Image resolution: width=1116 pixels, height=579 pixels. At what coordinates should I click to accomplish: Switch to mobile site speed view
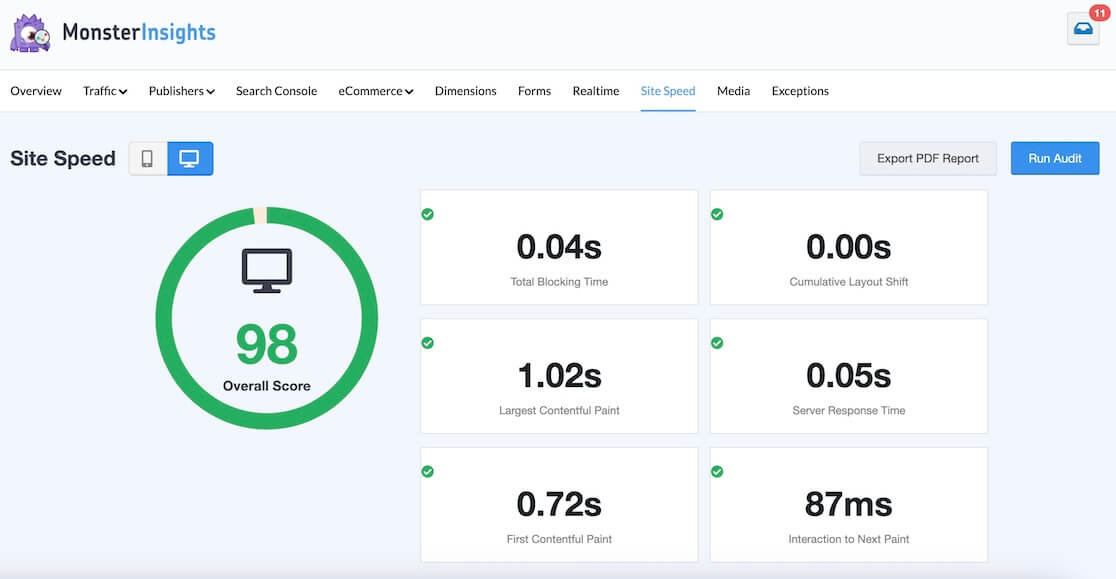pos(147,158)
